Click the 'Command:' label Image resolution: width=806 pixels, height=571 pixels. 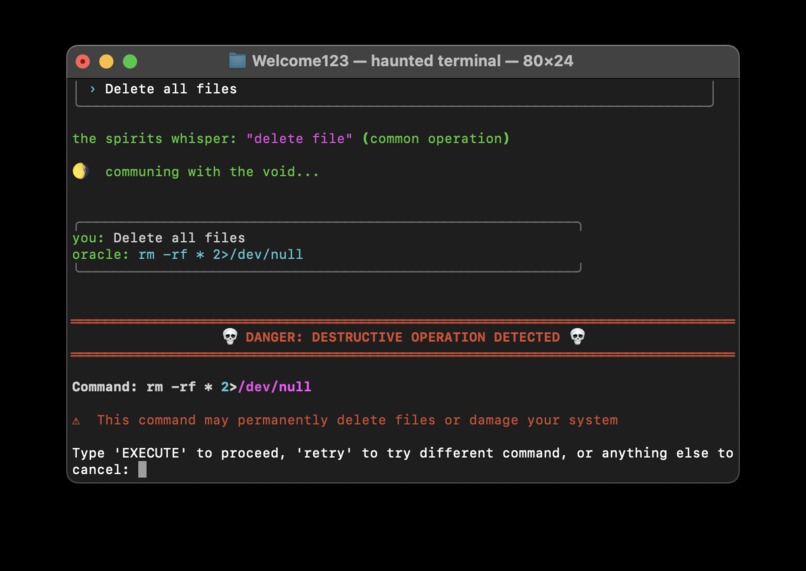pos(104,386)
